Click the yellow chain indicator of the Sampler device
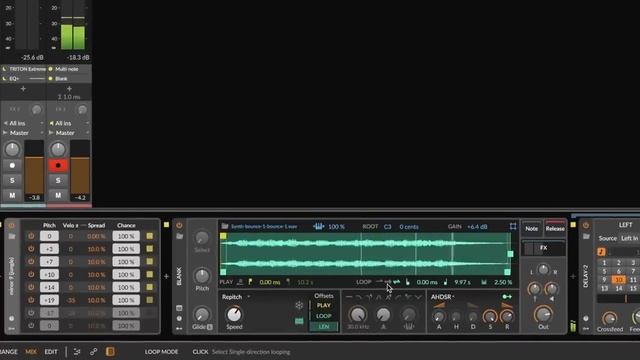 pyautogui.click(x=166, y=224)
